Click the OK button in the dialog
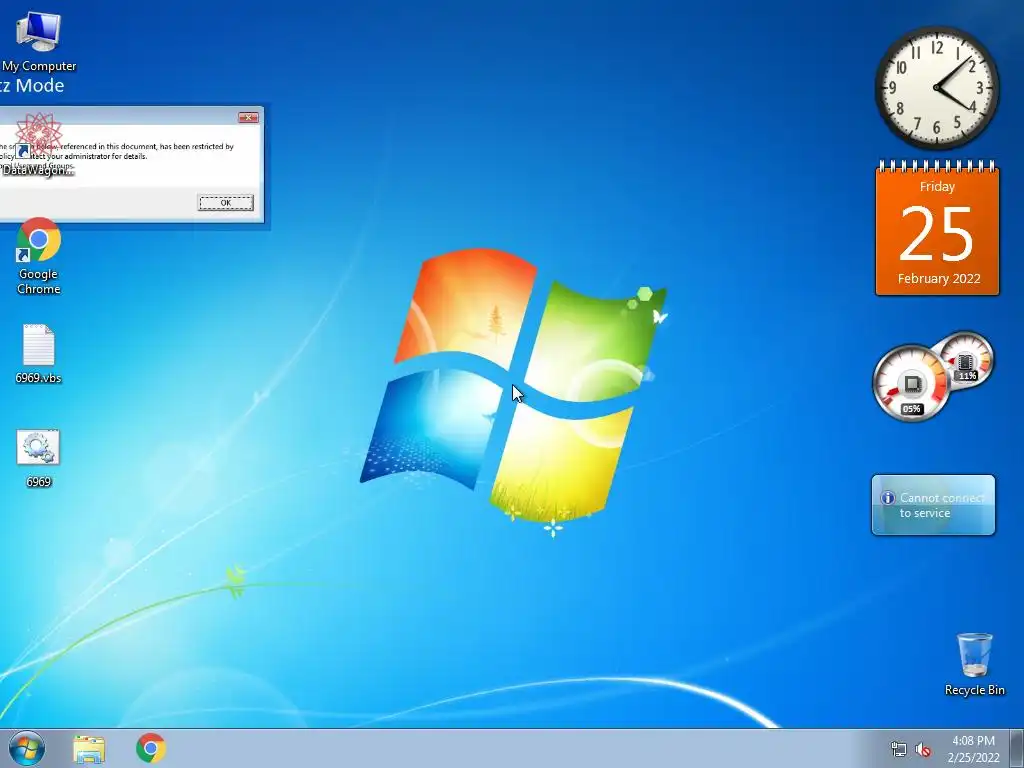1024x768 pixels. (x=225, y=202)
